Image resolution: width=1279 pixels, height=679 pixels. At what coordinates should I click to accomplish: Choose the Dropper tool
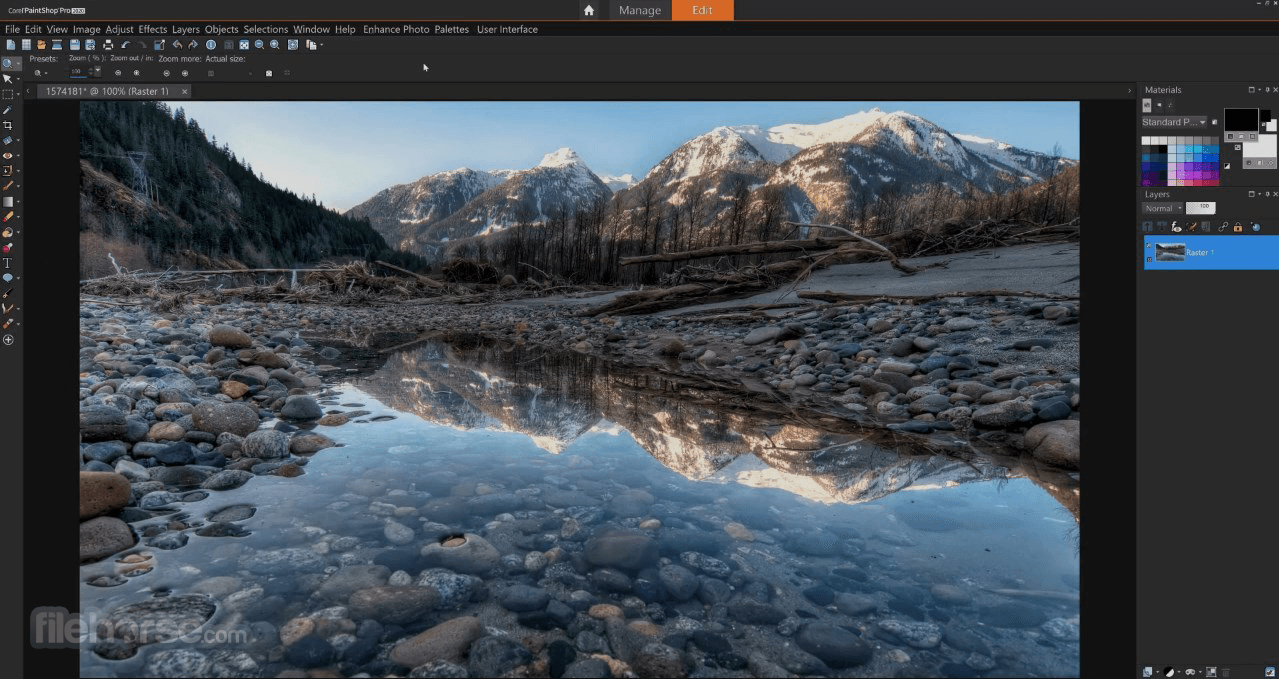8,110
